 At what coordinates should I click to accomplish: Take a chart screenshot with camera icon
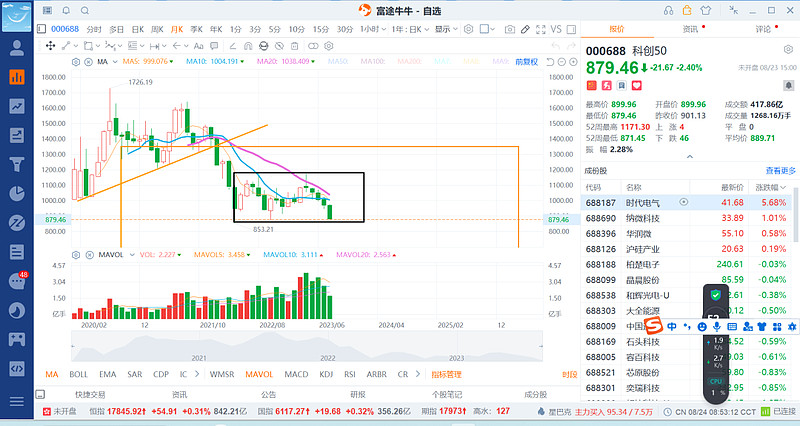coord(509,30)
